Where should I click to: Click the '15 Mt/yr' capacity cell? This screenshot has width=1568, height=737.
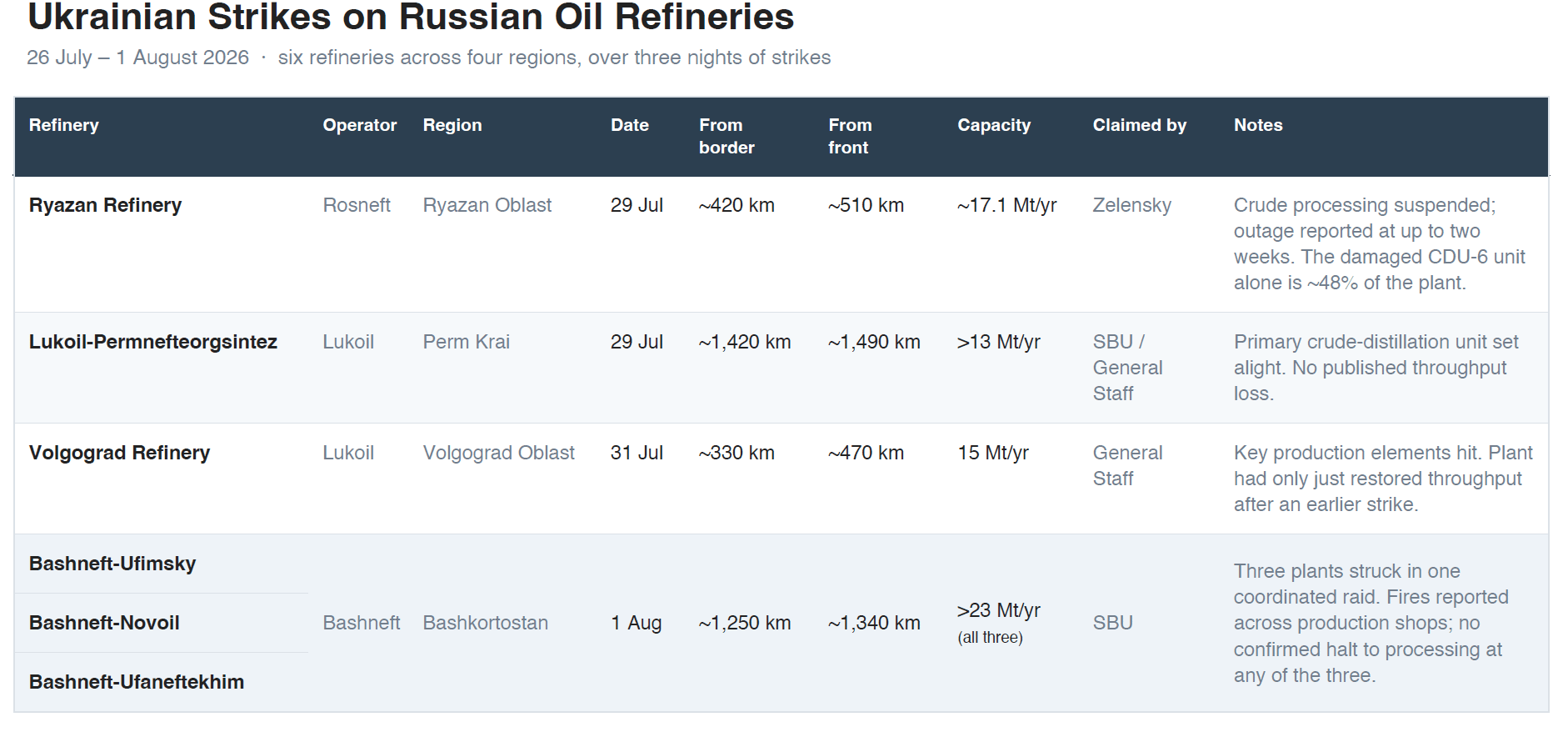[x=993, y=453]
